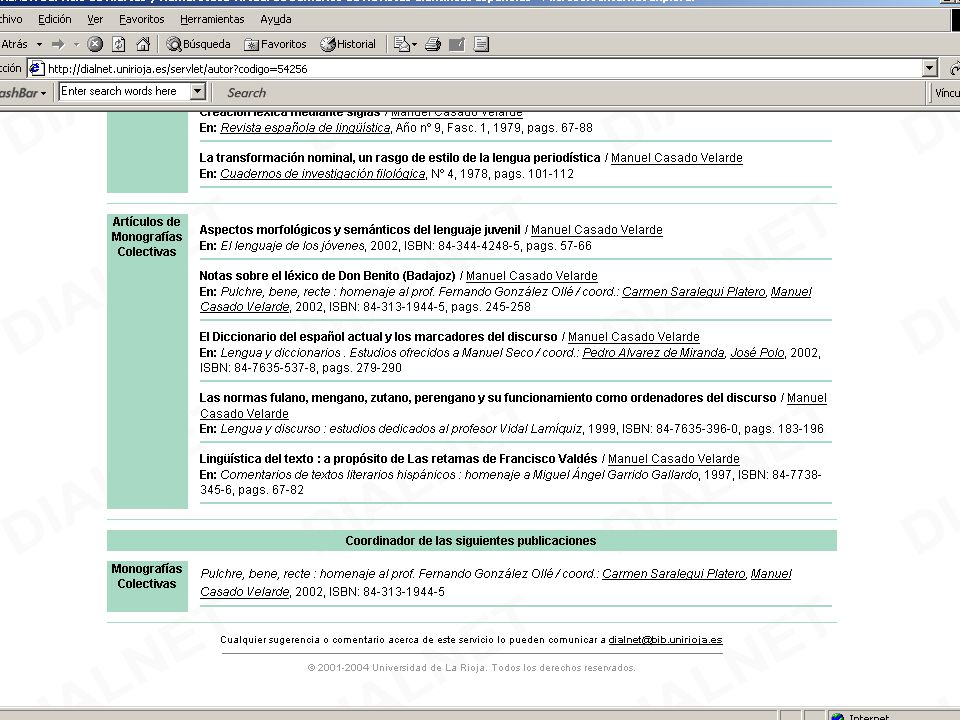Open the Favoritos menu in the menu bar
The width and height of the screenshot is (960, 720).
(141, 19)
